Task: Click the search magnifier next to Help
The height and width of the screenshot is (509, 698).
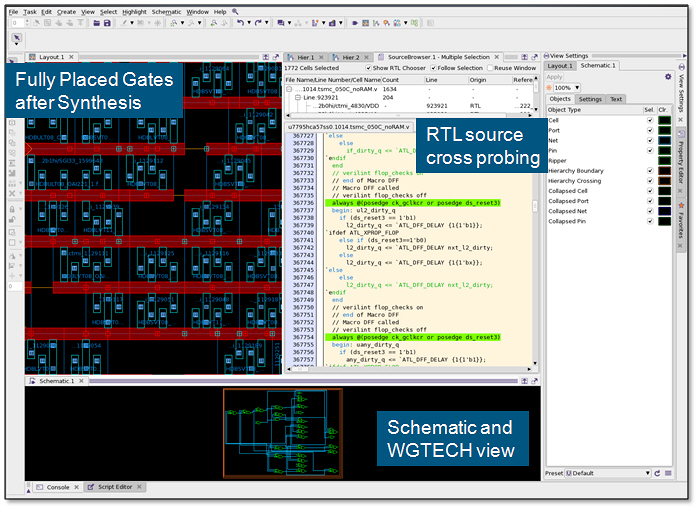Action: tap(235, 12)
